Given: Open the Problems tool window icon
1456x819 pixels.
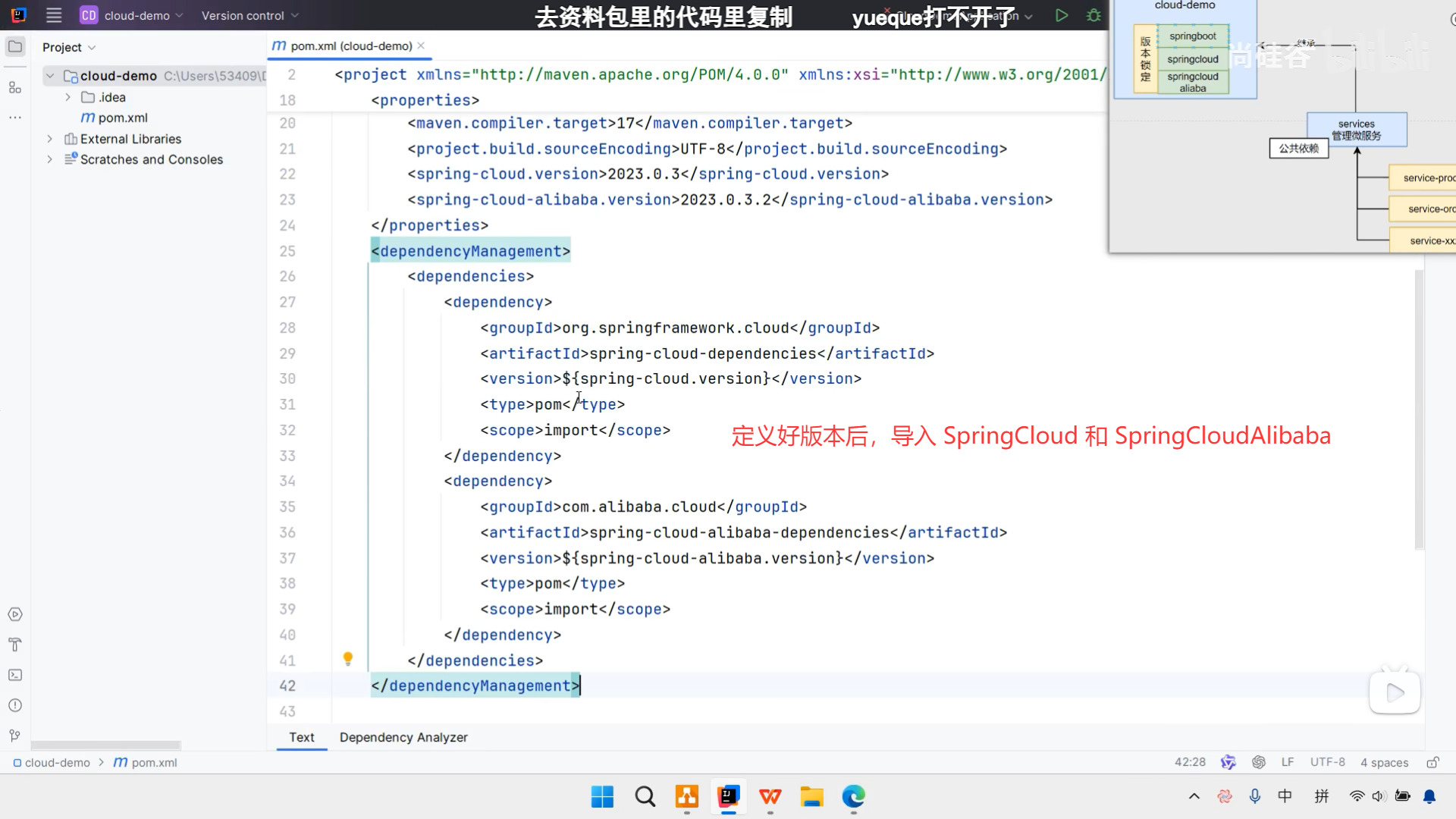Looking at the screenshot, I should pos(15,705).
